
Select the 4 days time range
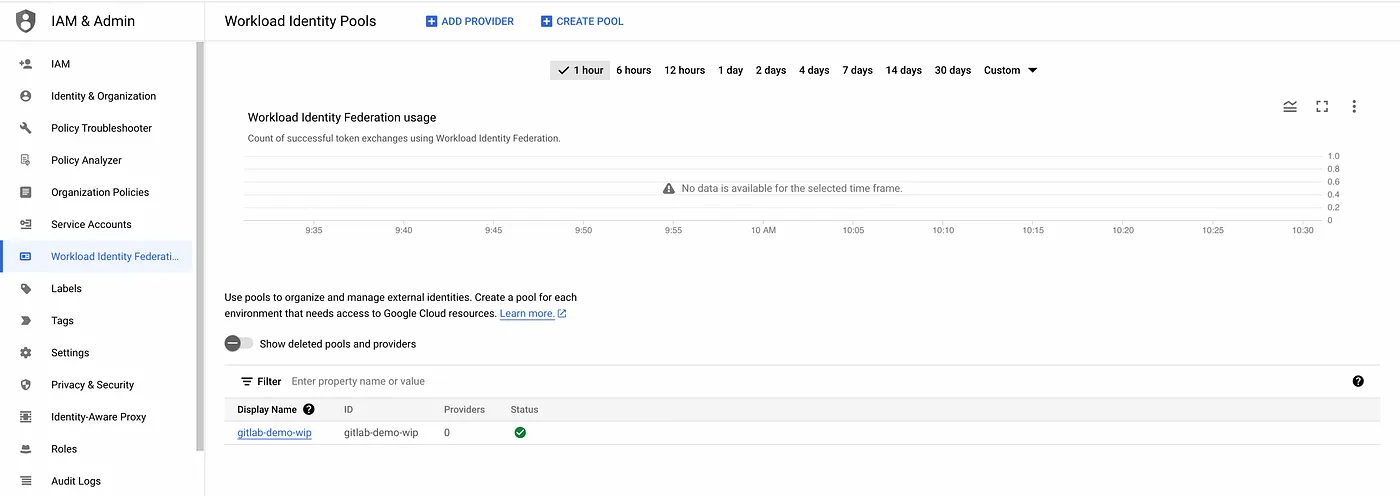[x=814, y=70]
